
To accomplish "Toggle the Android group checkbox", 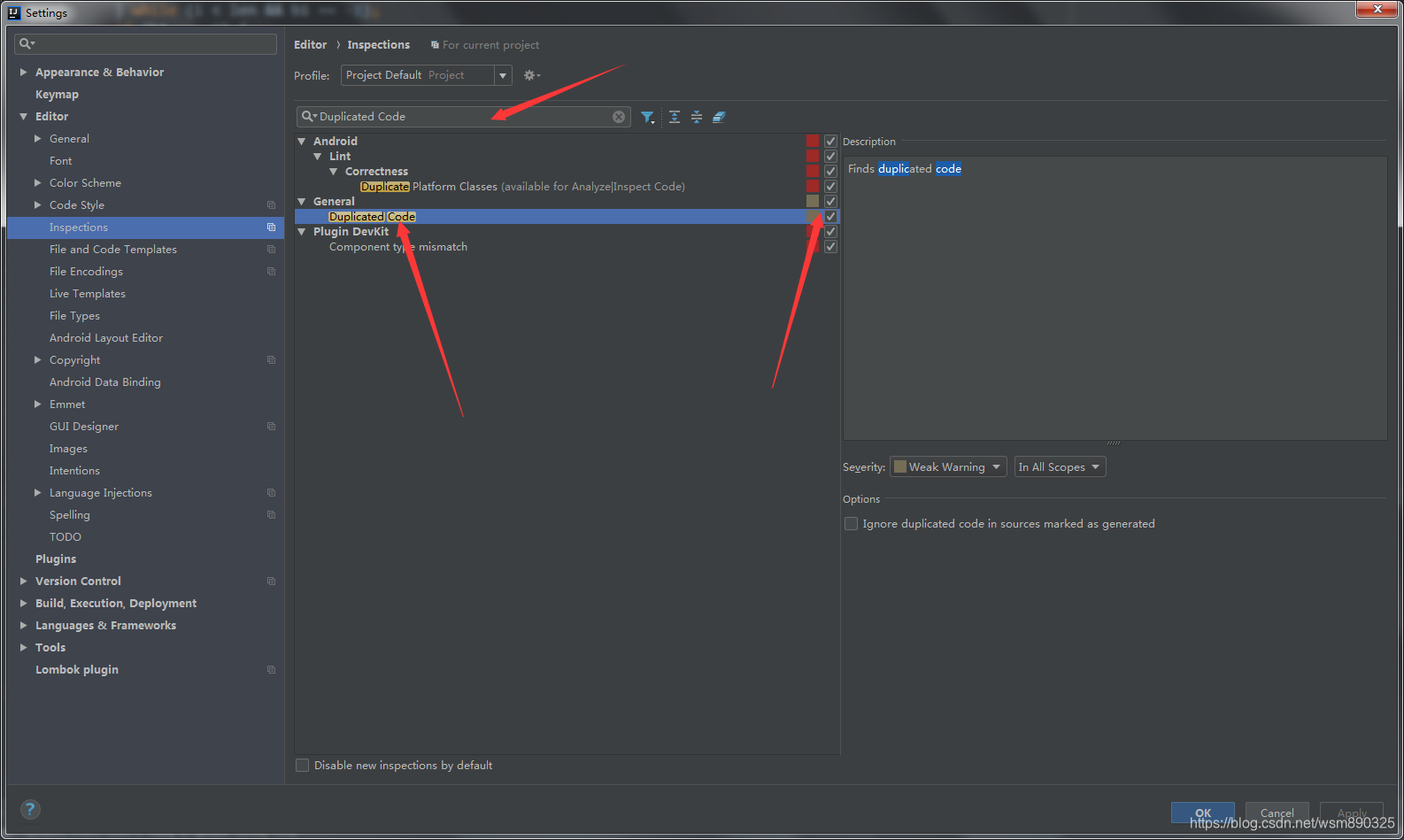I will click(830, 141).
